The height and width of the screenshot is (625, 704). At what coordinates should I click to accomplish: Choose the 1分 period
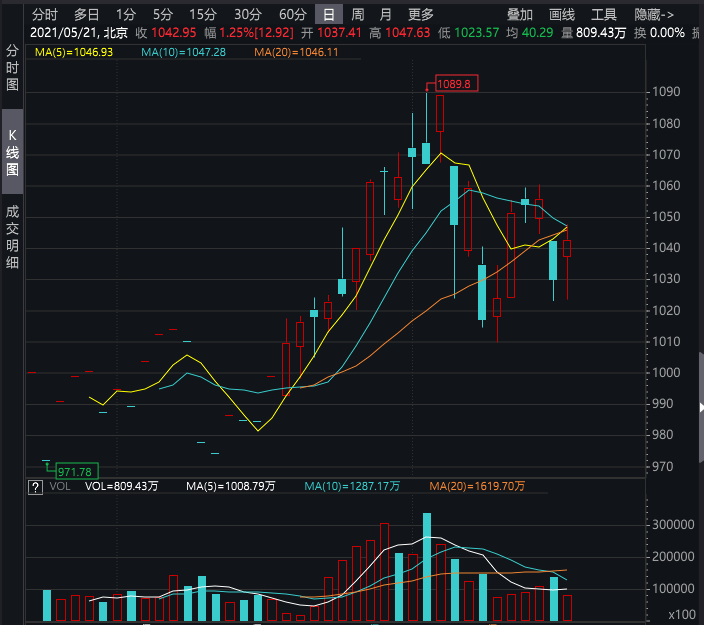click(125, 15)
